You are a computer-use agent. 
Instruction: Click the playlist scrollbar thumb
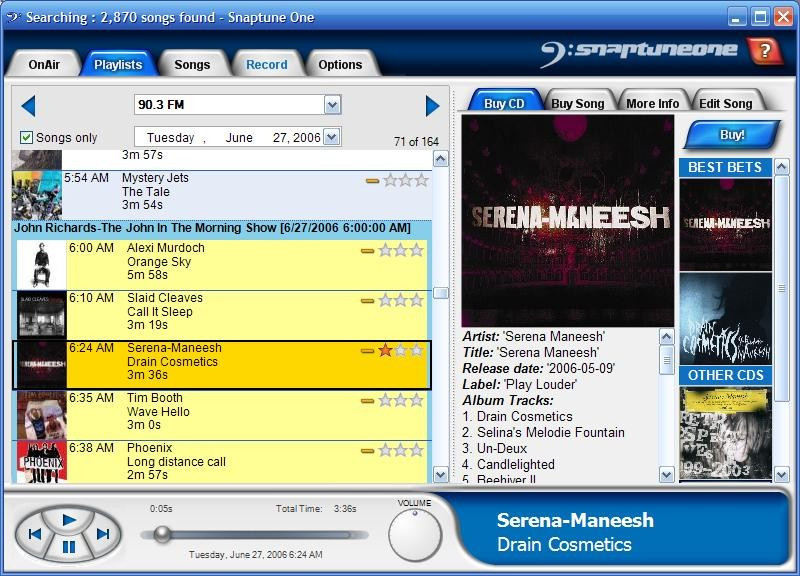[440, 293]
